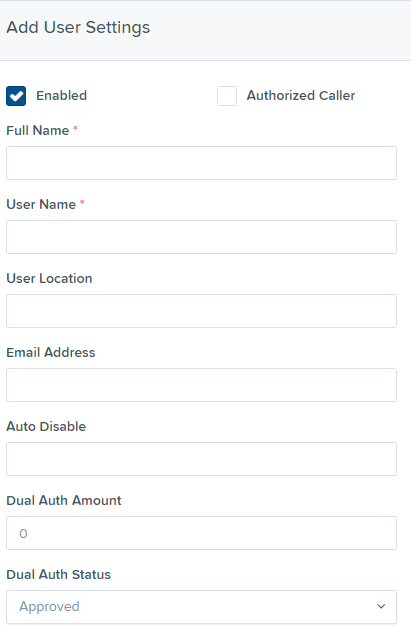Open the Dual Auth Status dropdown
Viewport: 411px width, 643px height.
pos(201,607)
